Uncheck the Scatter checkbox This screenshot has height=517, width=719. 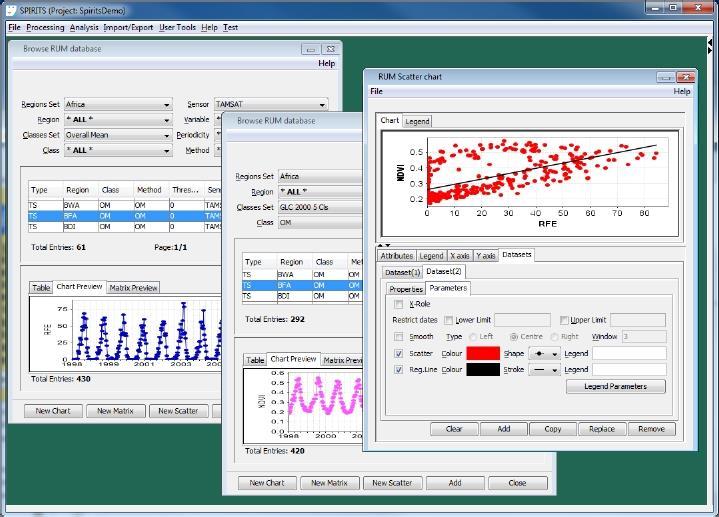[398, 354]
